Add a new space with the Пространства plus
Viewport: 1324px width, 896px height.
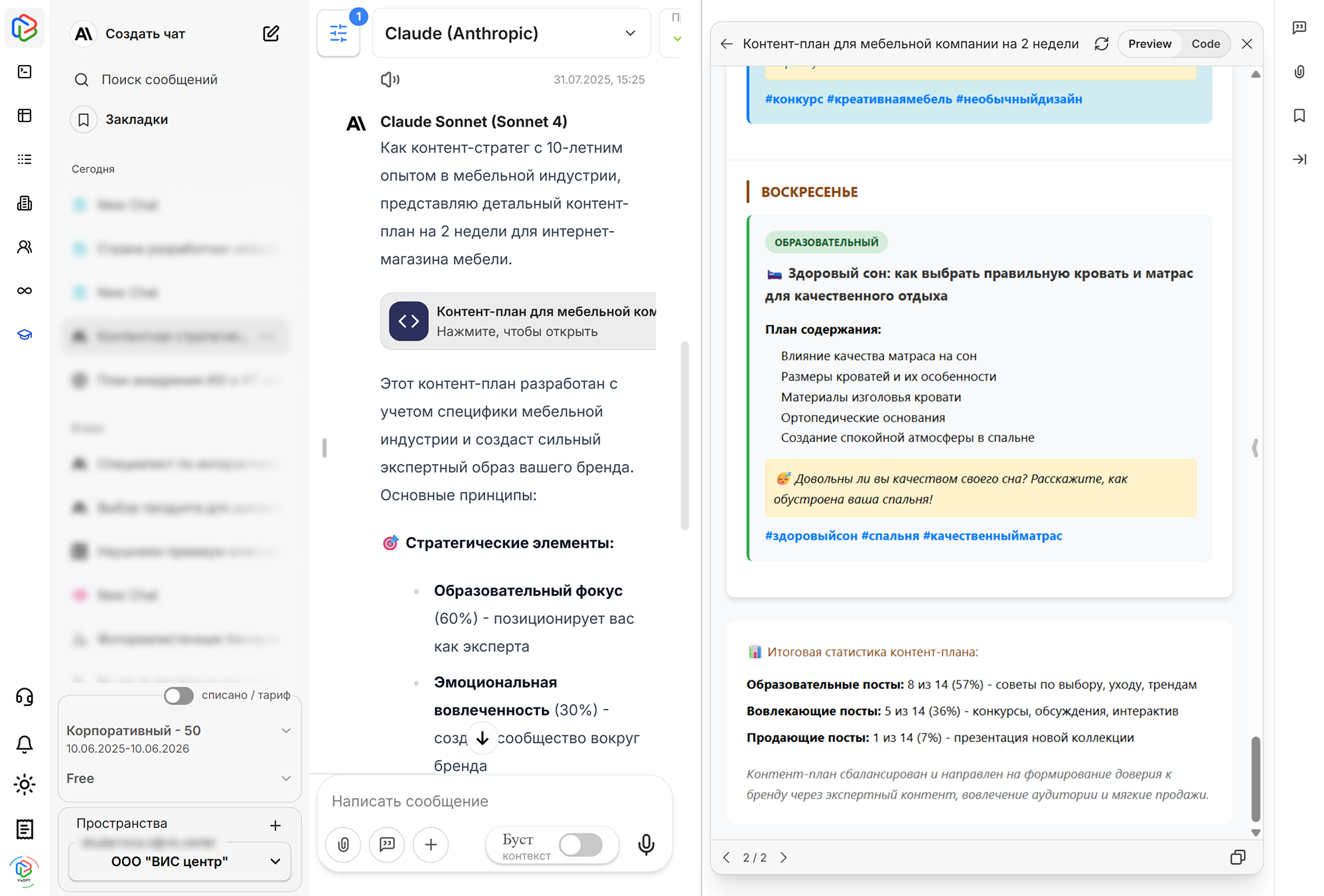[x=275, y=825]
